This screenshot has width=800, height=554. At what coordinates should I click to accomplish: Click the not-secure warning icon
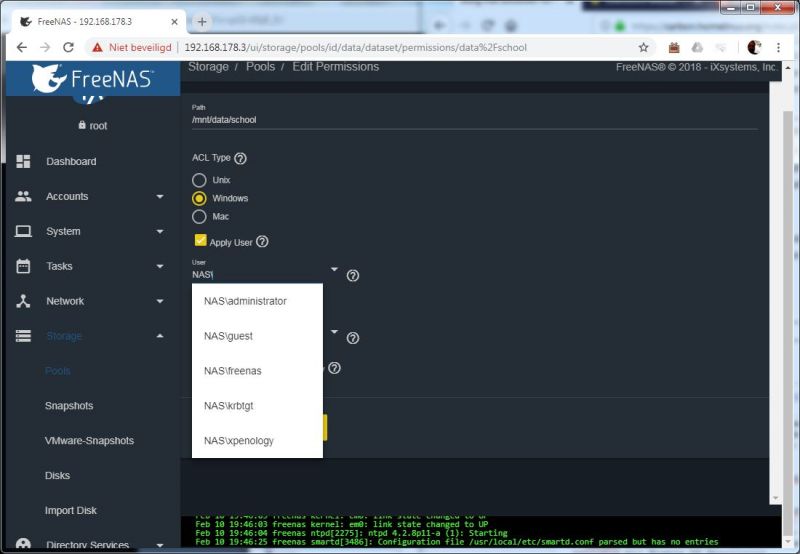coord(97,47)
